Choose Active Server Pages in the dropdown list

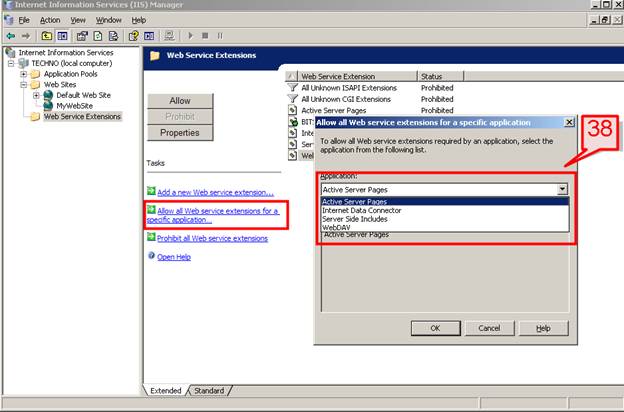click(445, 201)
